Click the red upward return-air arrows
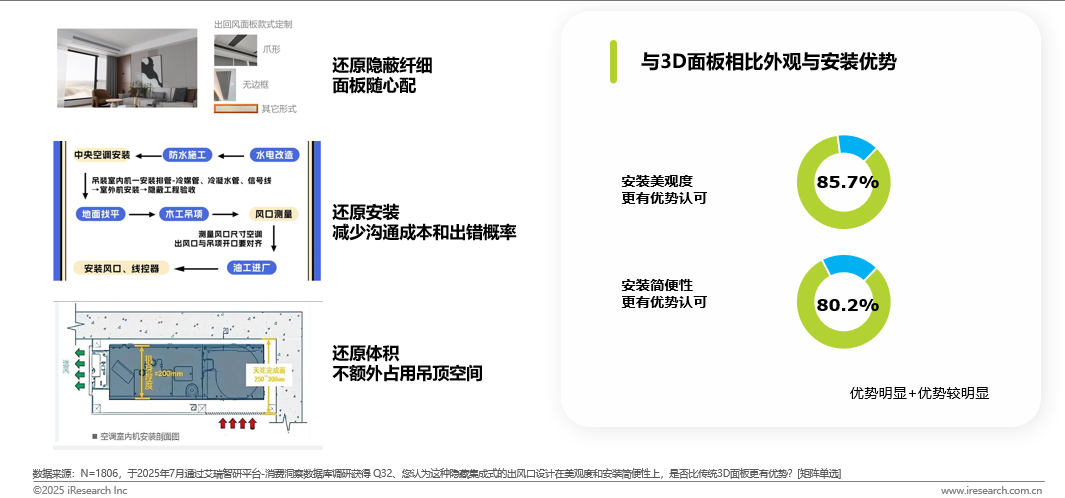 point(238,424)
